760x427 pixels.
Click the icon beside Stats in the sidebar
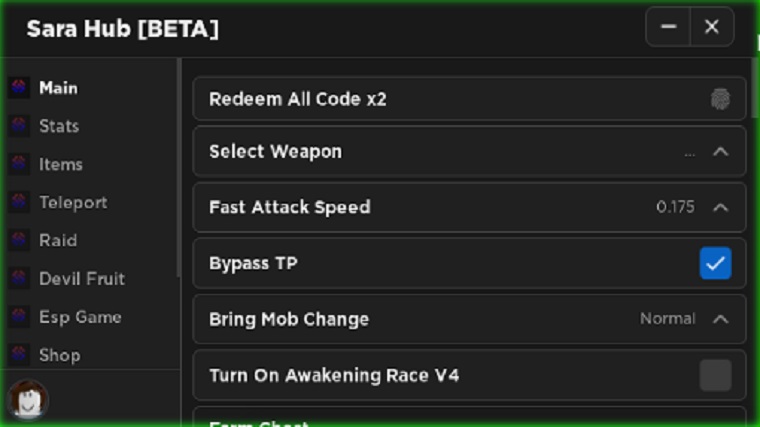coord(19,126)
